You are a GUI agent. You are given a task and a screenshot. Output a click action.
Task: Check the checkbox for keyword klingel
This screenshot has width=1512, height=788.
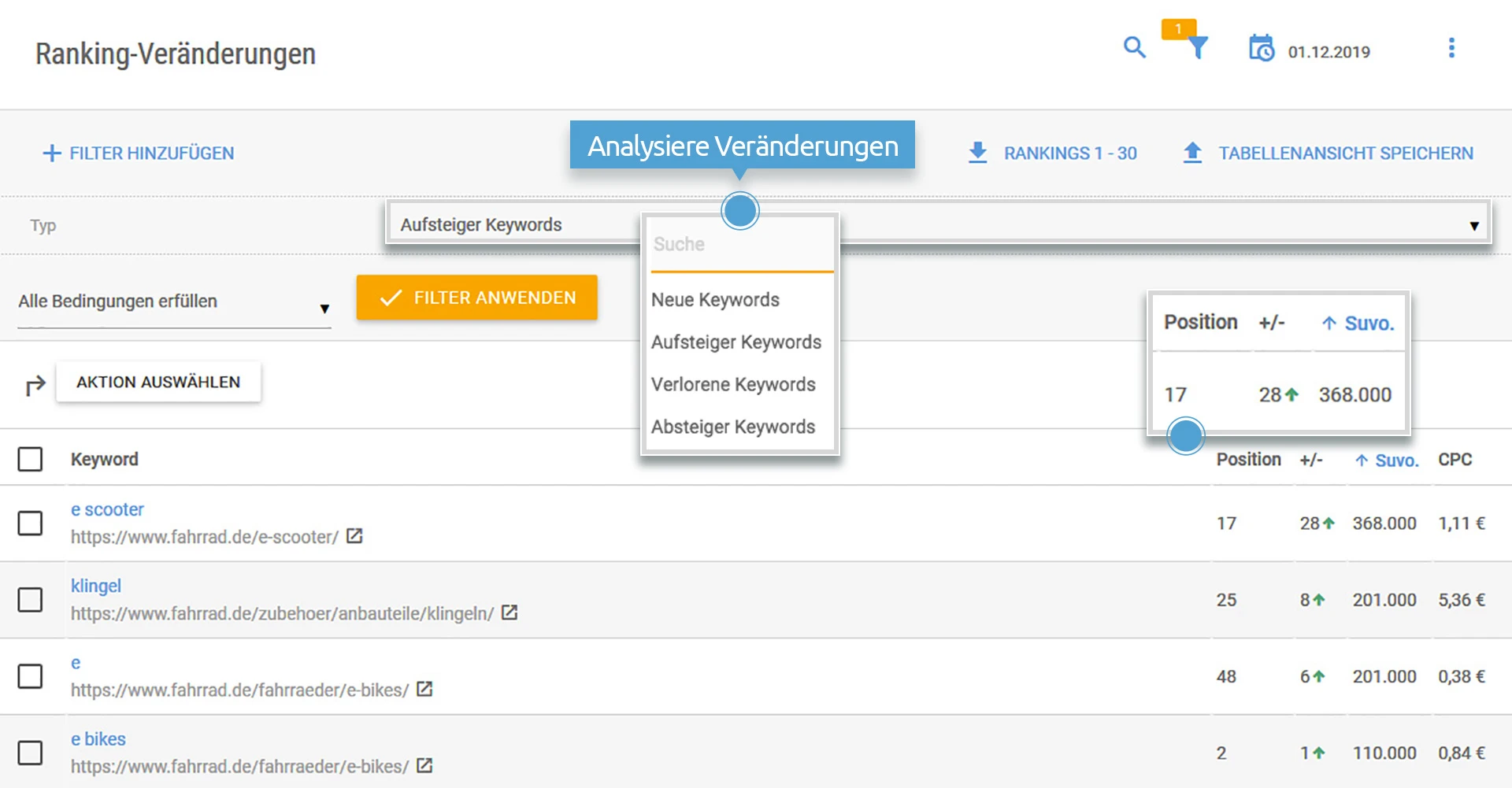[x=31, y=600]
